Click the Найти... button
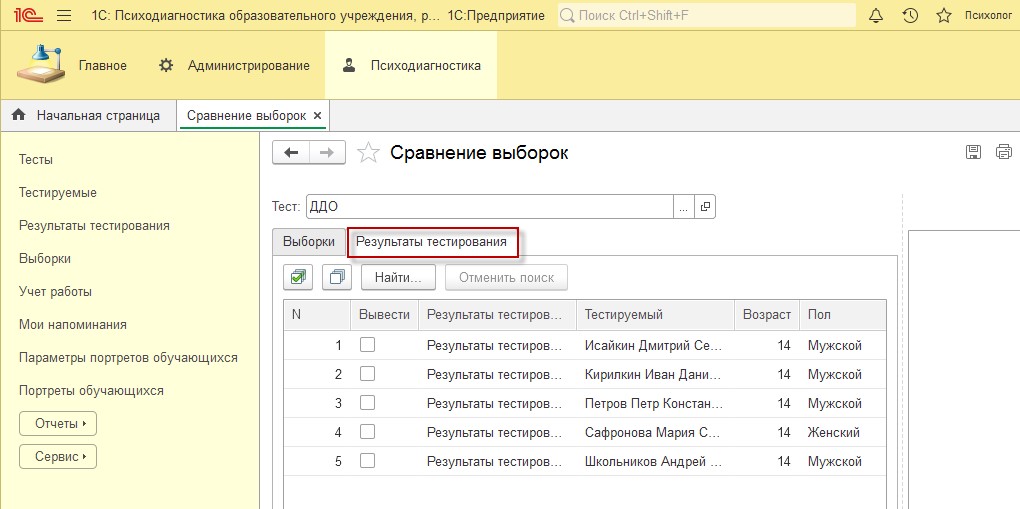This screenshot has width=1020, height=509. click(397, 277)
